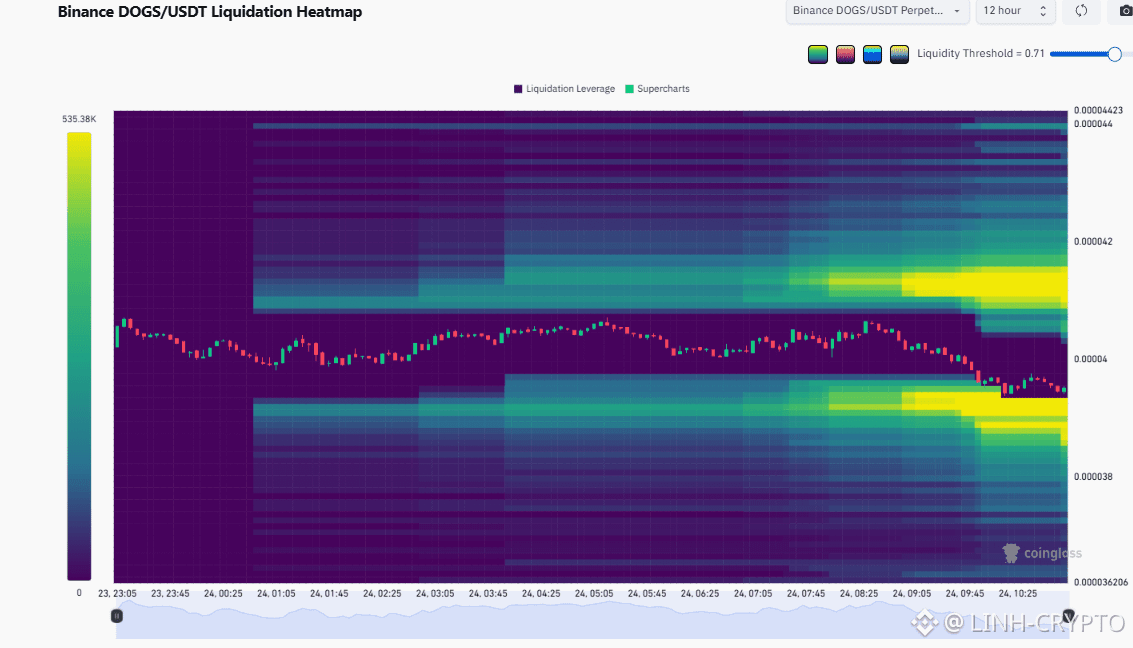Click the 24, 02:25 time axis label
Viewport: 1133px width, 648px height.
click(382, 594)
